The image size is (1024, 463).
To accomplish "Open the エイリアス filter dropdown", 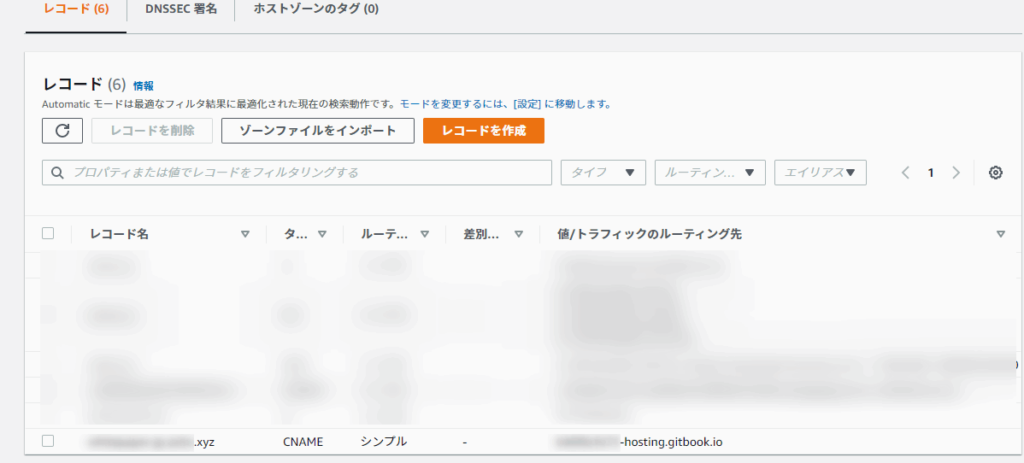I will click(x=820, y=173).
